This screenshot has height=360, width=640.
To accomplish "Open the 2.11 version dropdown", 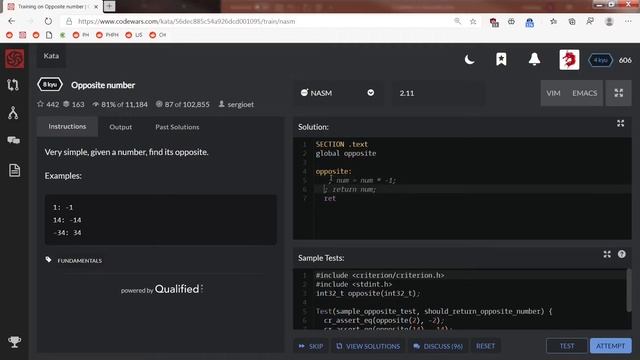I will [438, 93].
